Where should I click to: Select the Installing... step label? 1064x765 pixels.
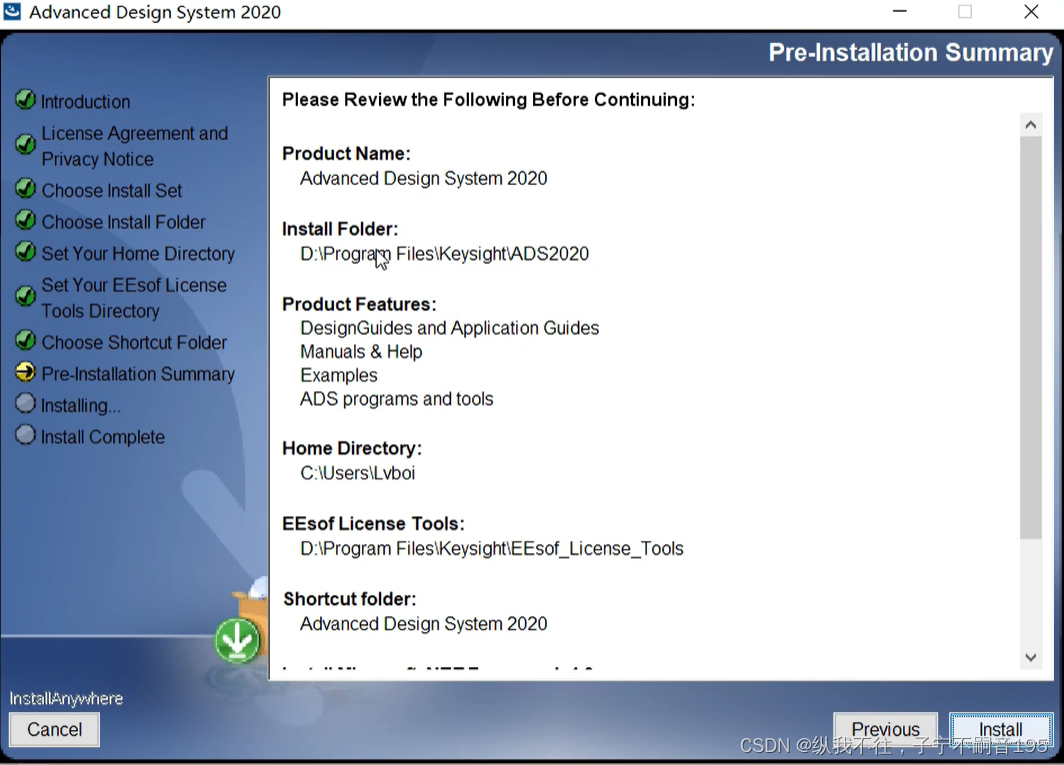[x=81, y=405]
